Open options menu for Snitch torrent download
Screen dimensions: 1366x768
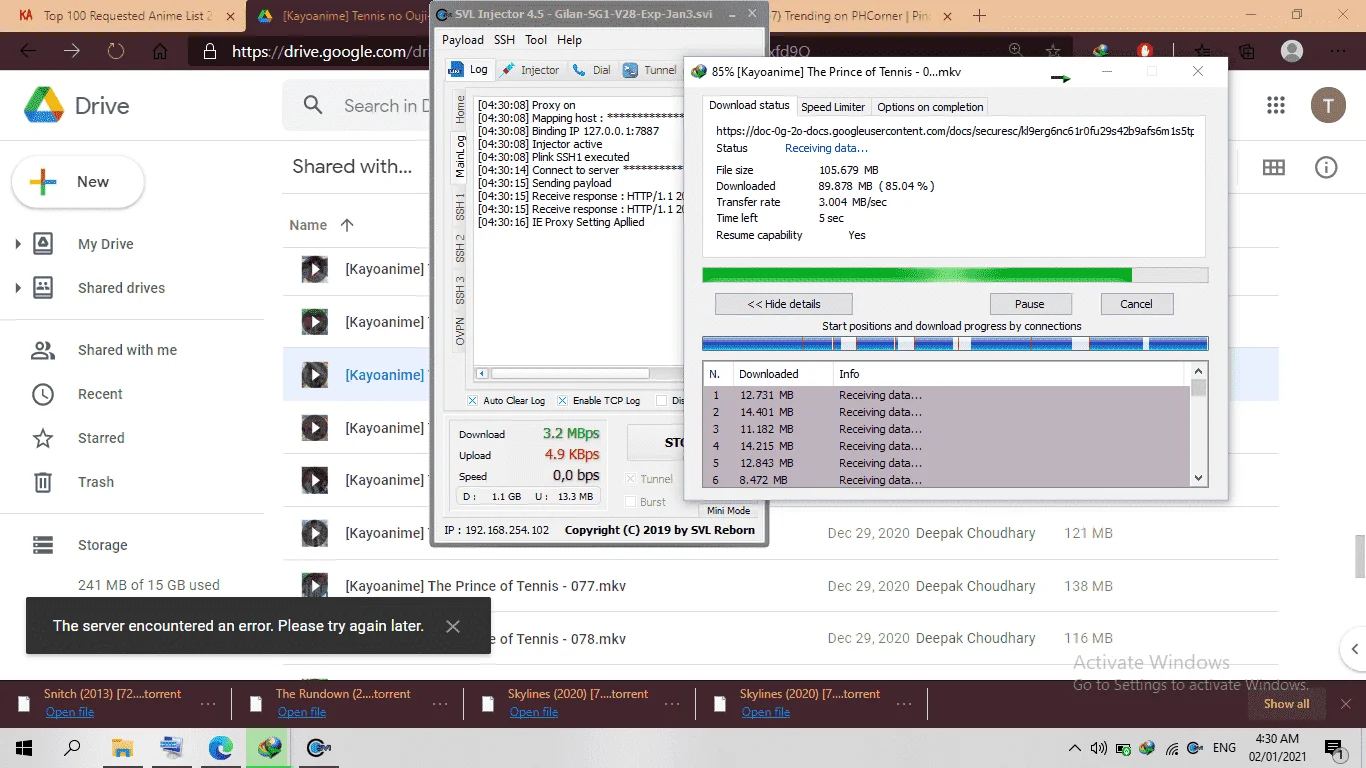coord(208,703)
